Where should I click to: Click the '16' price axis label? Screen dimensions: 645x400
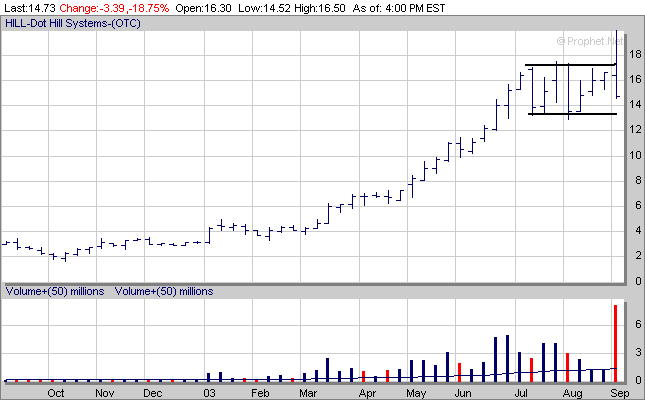click(635, 79)
